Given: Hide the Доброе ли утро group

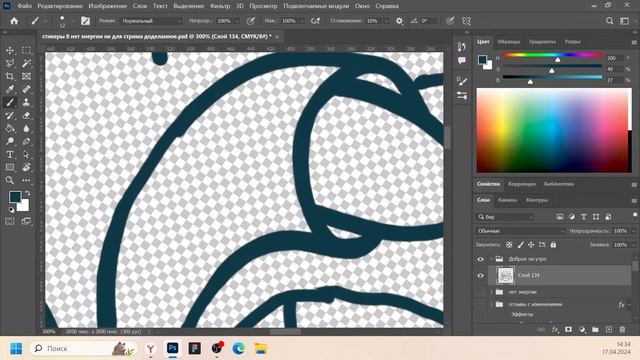Looking at the screenshot, I should coord(480,259).
